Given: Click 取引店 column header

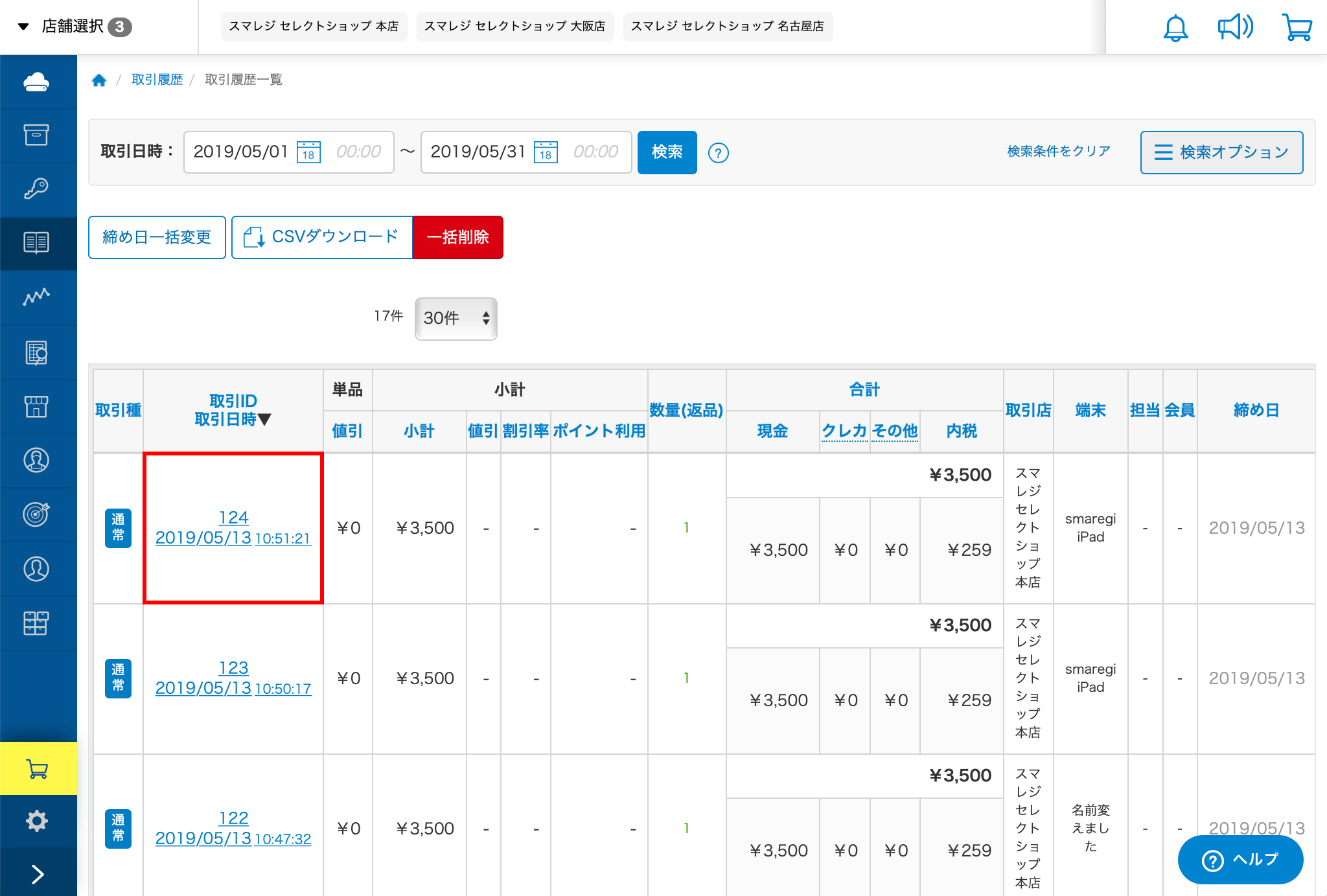Looking at the screenshot, I should point(1028,410).
